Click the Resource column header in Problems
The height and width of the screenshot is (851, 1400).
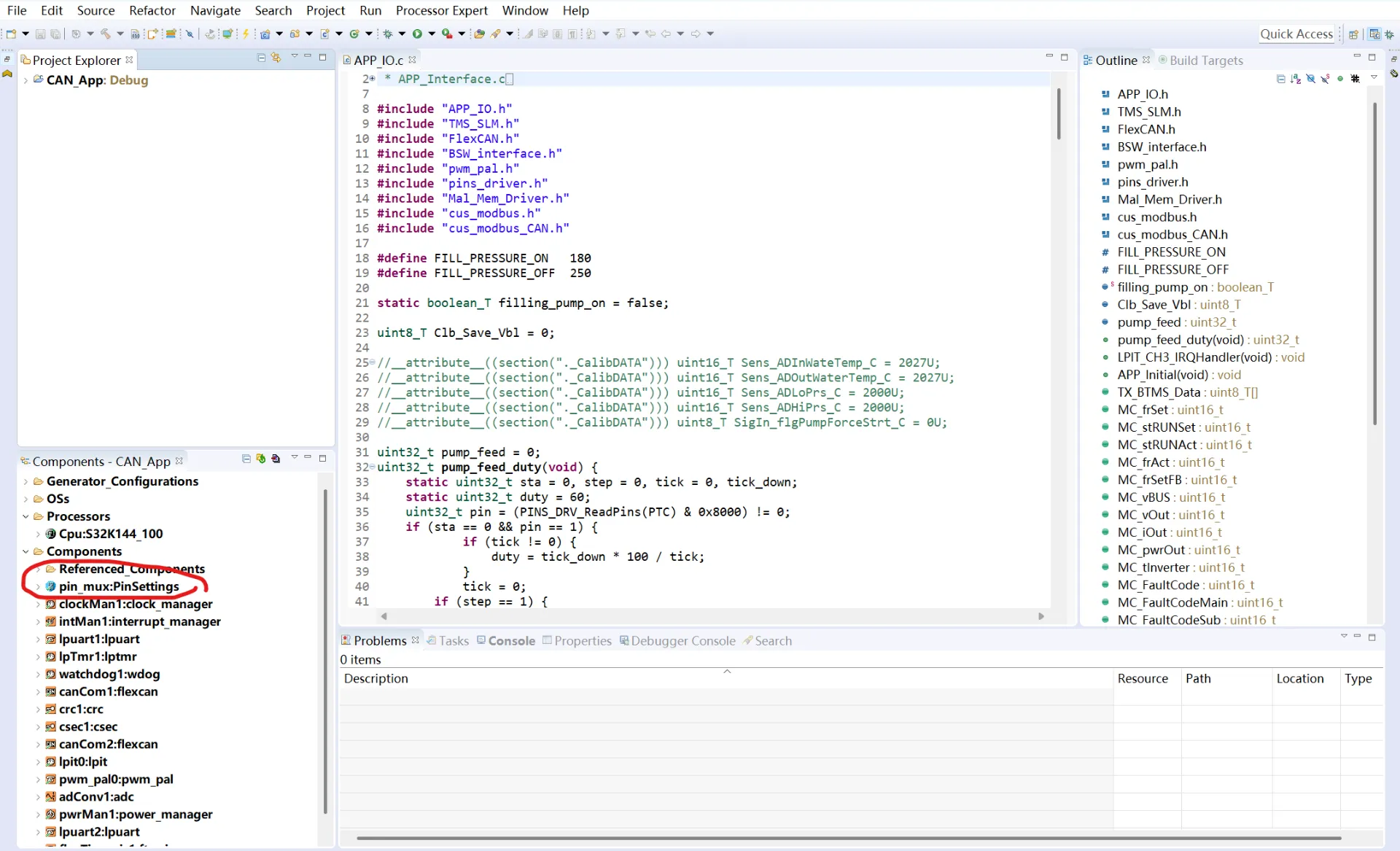click(1146, 678)
